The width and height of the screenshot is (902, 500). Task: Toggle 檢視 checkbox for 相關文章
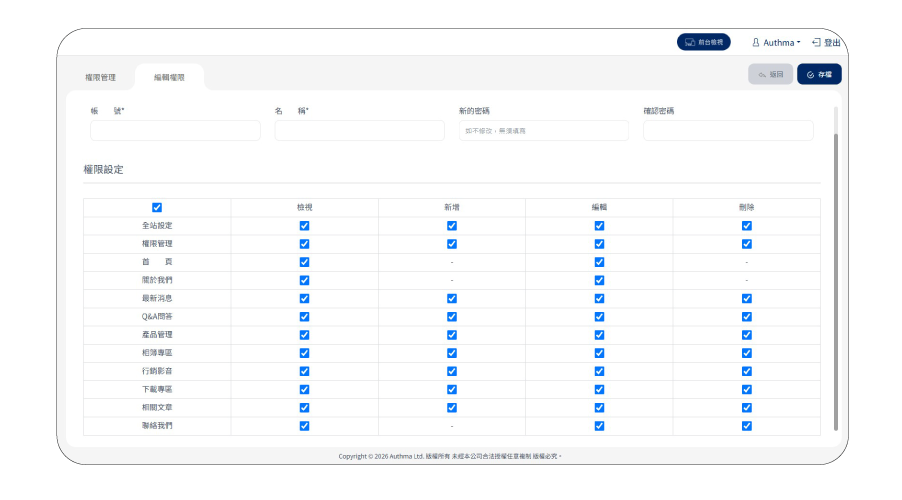click(x=304, y=408)
